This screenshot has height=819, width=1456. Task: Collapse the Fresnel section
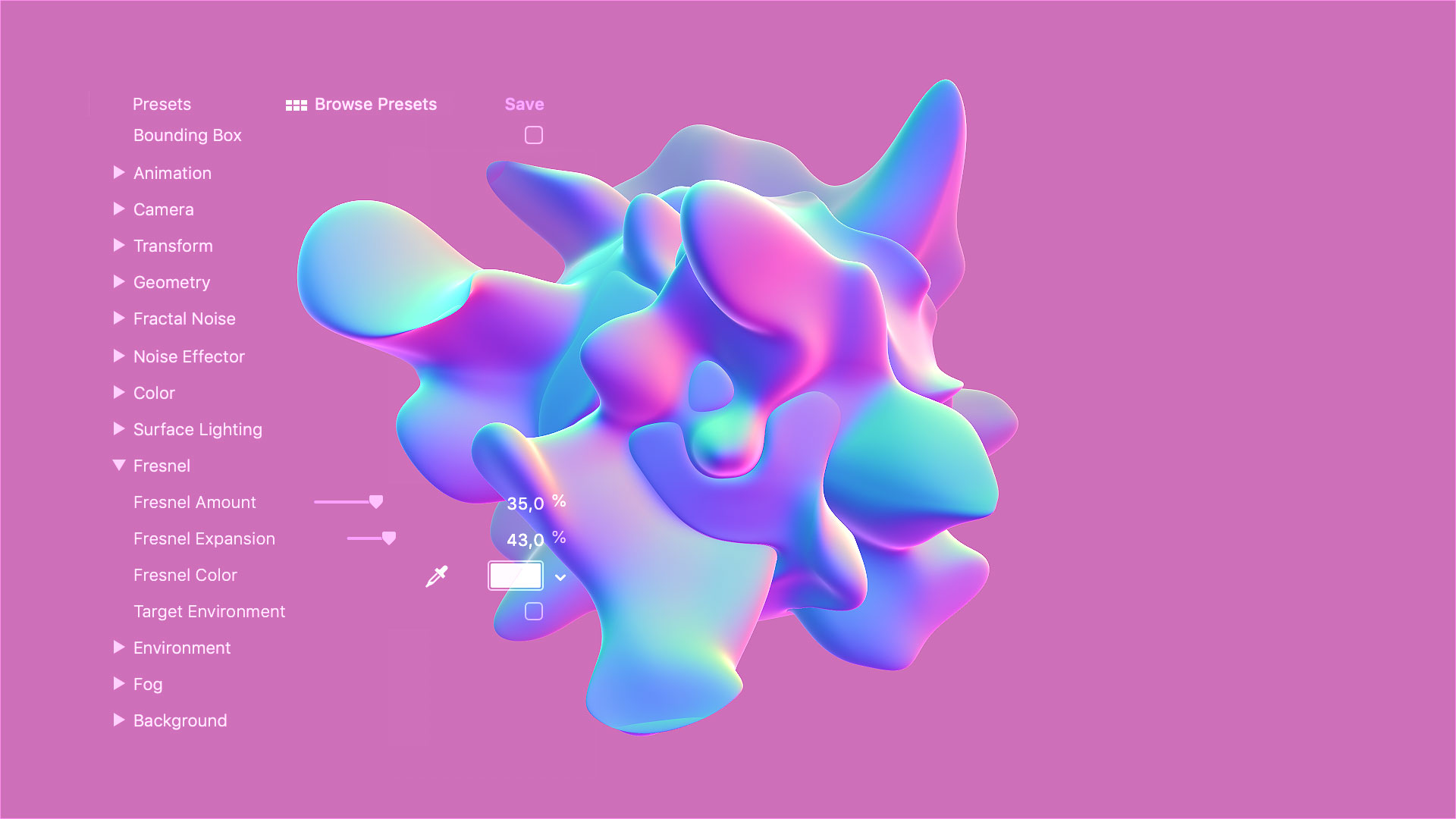[118, 465]
